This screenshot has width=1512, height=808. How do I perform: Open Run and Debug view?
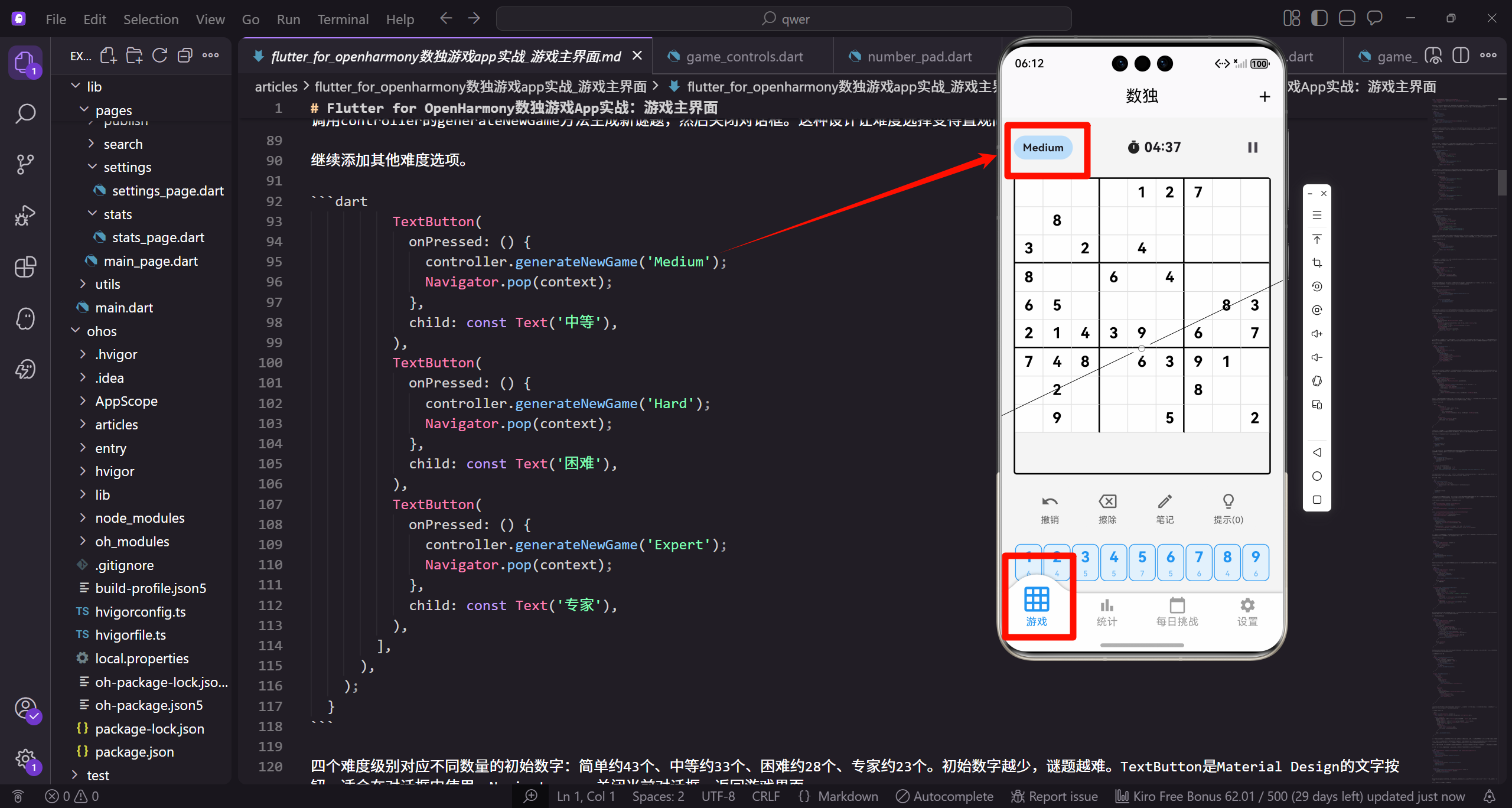pos(25,216)
